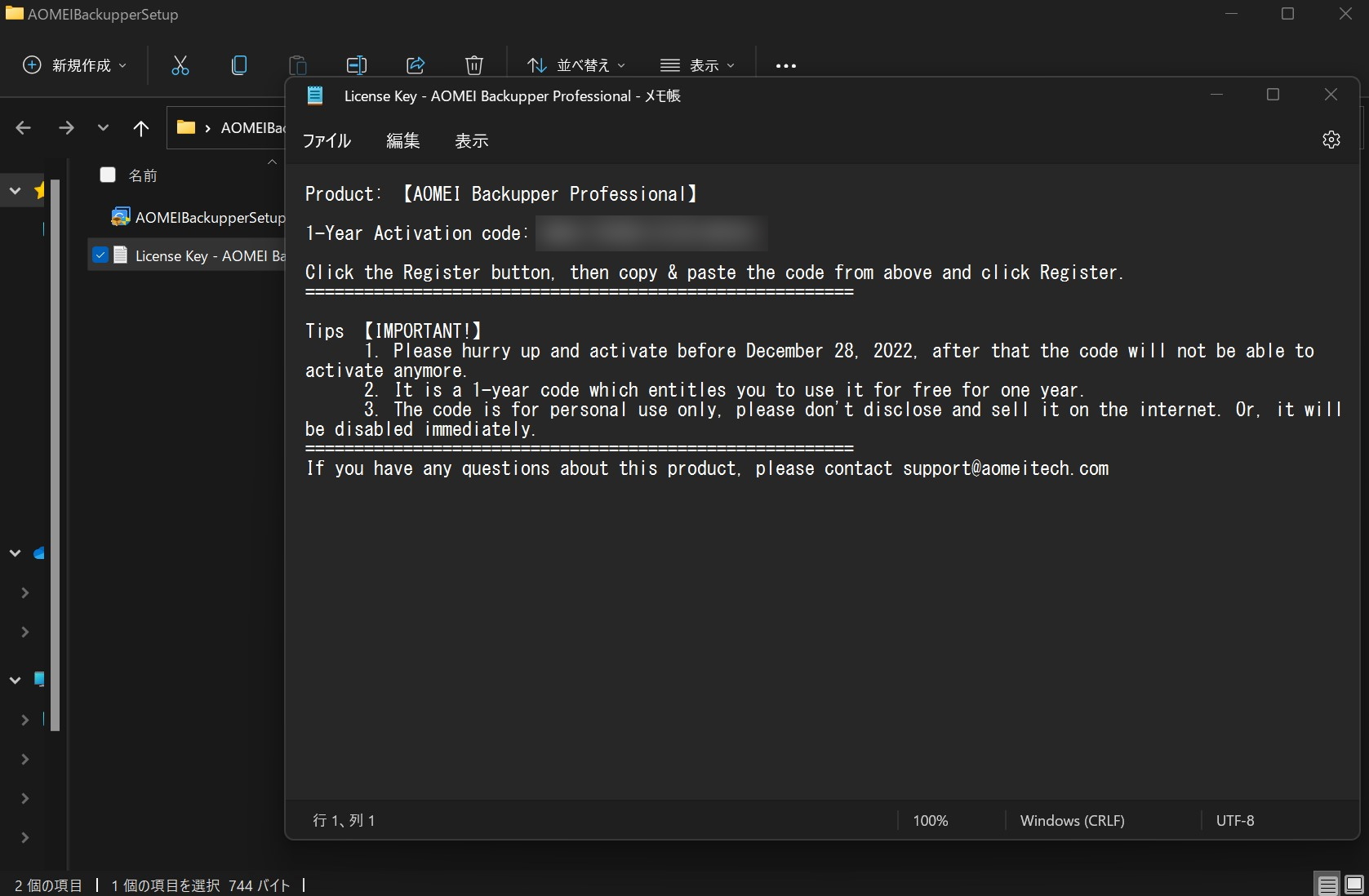Click the 'code is for personal use only' tip
This screenshot has width=1369, height=896.
tap(824, 419)
